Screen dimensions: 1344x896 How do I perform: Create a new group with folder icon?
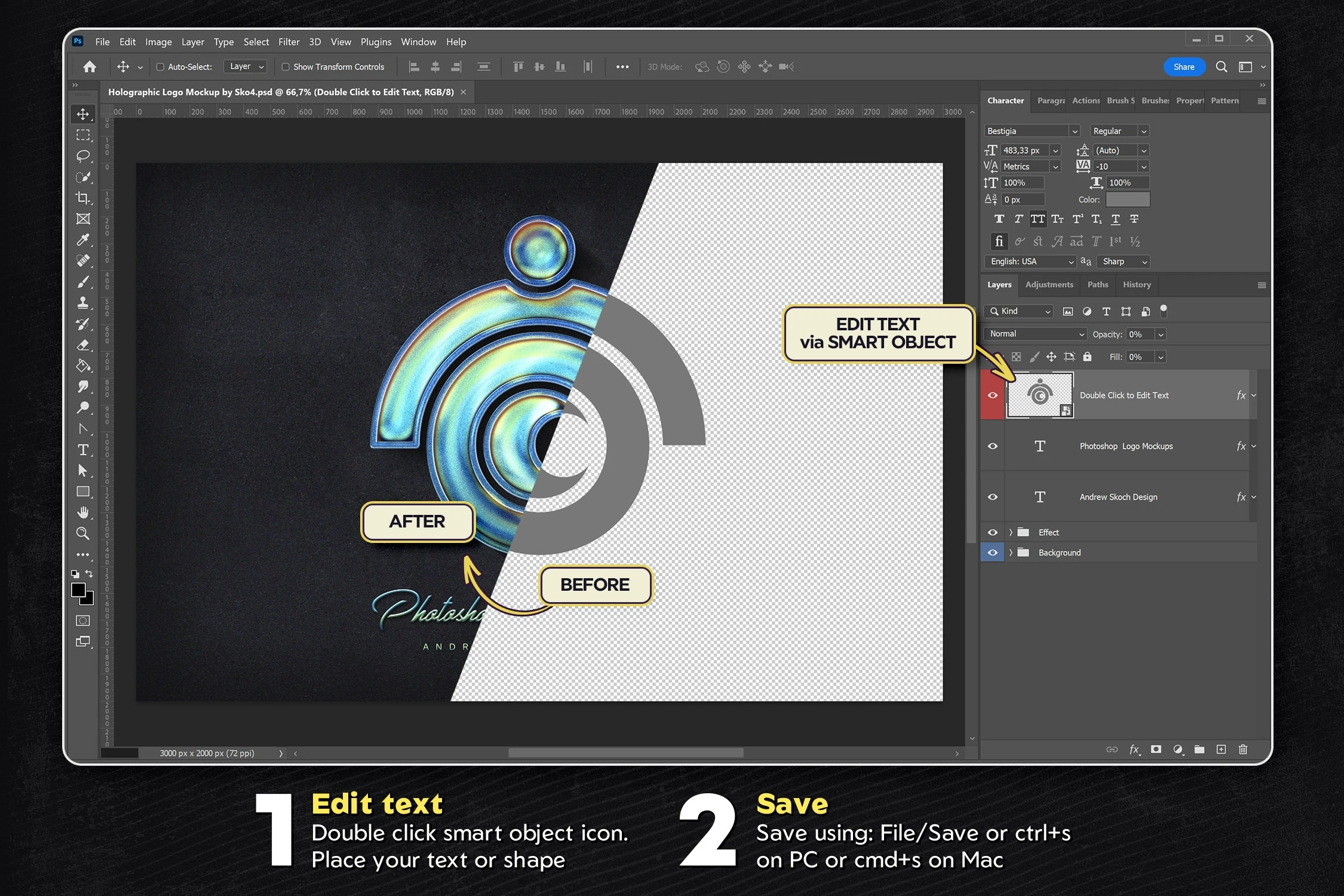tap(1199, 750)
